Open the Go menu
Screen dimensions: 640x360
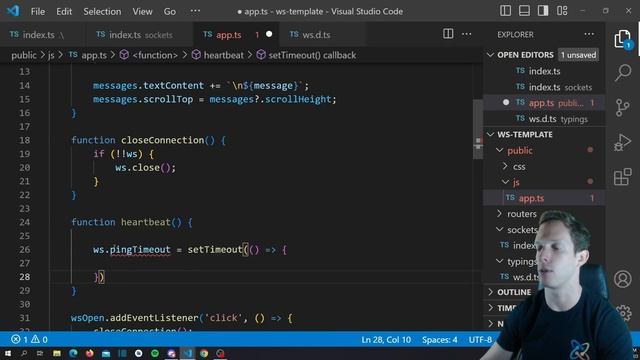[170, 11]
